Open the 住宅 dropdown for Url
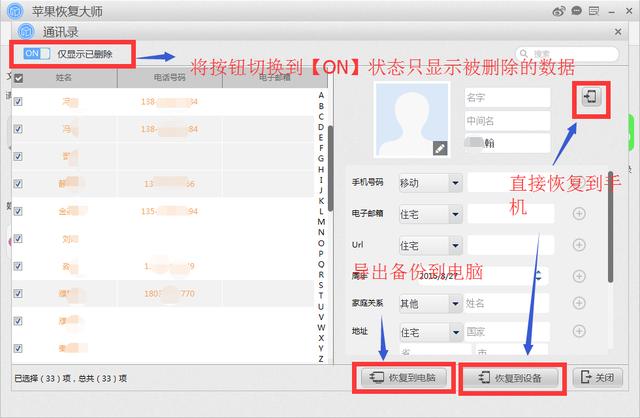The image size is (640, 418). pyautogui.click(x=430, y=245)
